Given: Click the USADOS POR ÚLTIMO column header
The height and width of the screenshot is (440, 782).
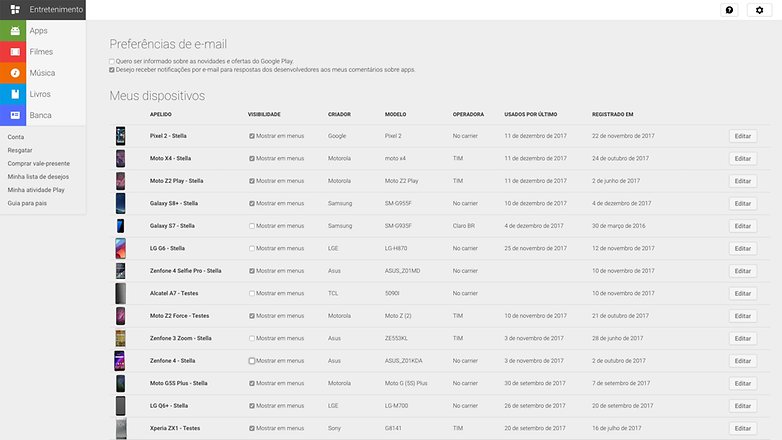Looking at the screenshot, I should click(x=531, y=114).
